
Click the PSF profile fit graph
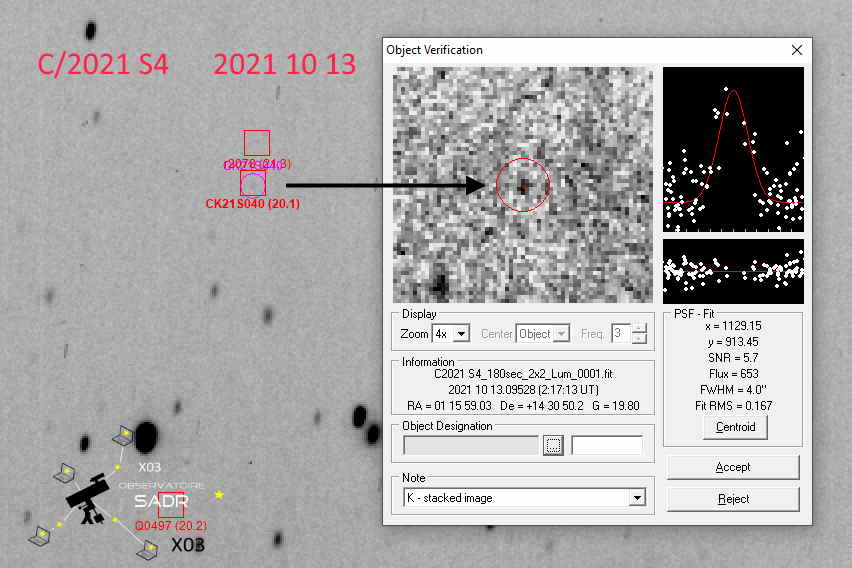click(x=733, y=149)
